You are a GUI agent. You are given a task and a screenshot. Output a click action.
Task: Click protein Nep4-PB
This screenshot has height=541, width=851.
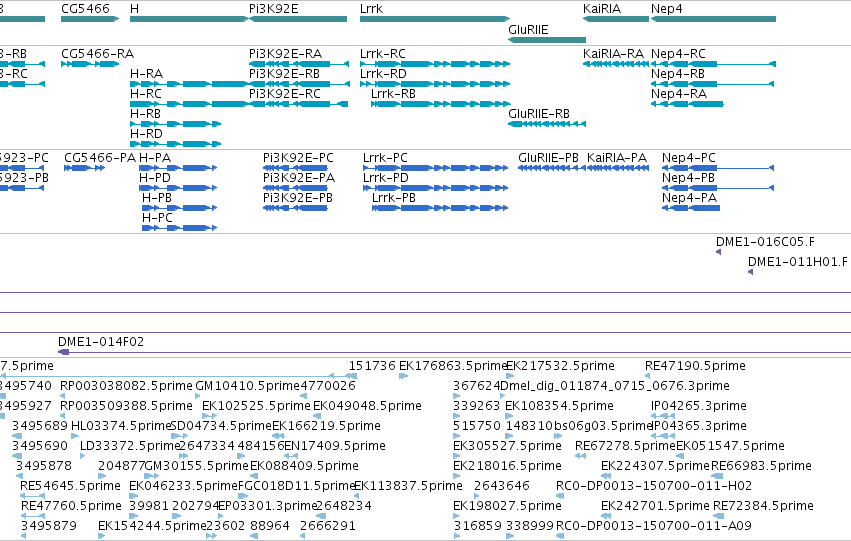click(718, 188)
